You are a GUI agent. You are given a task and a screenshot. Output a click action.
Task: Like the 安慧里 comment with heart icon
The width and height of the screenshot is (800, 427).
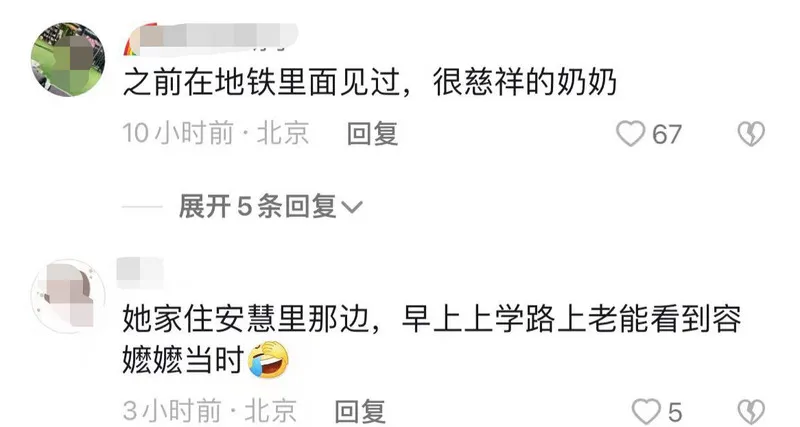click(x=646, y=412)
